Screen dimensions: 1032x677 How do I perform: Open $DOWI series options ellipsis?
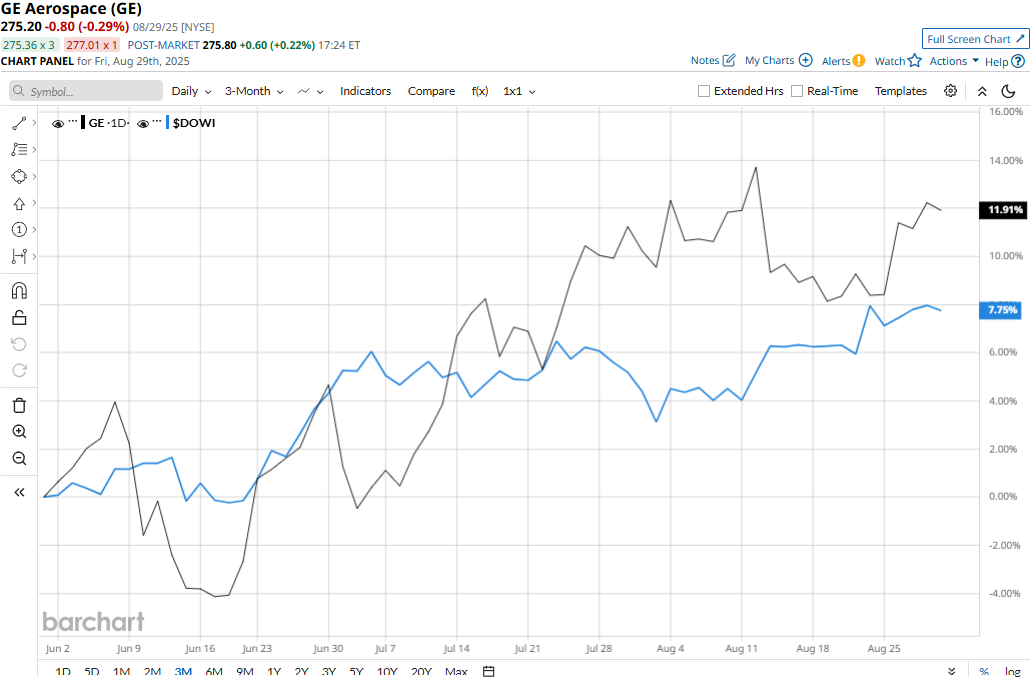[157, 122]
